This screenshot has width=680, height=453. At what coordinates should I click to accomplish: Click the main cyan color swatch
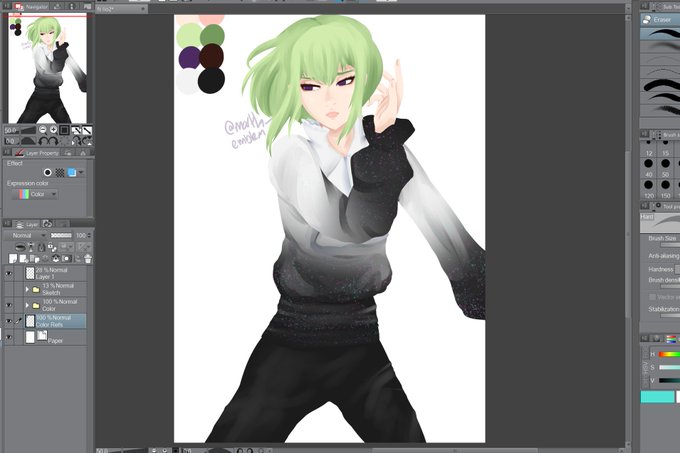(657, 397)
